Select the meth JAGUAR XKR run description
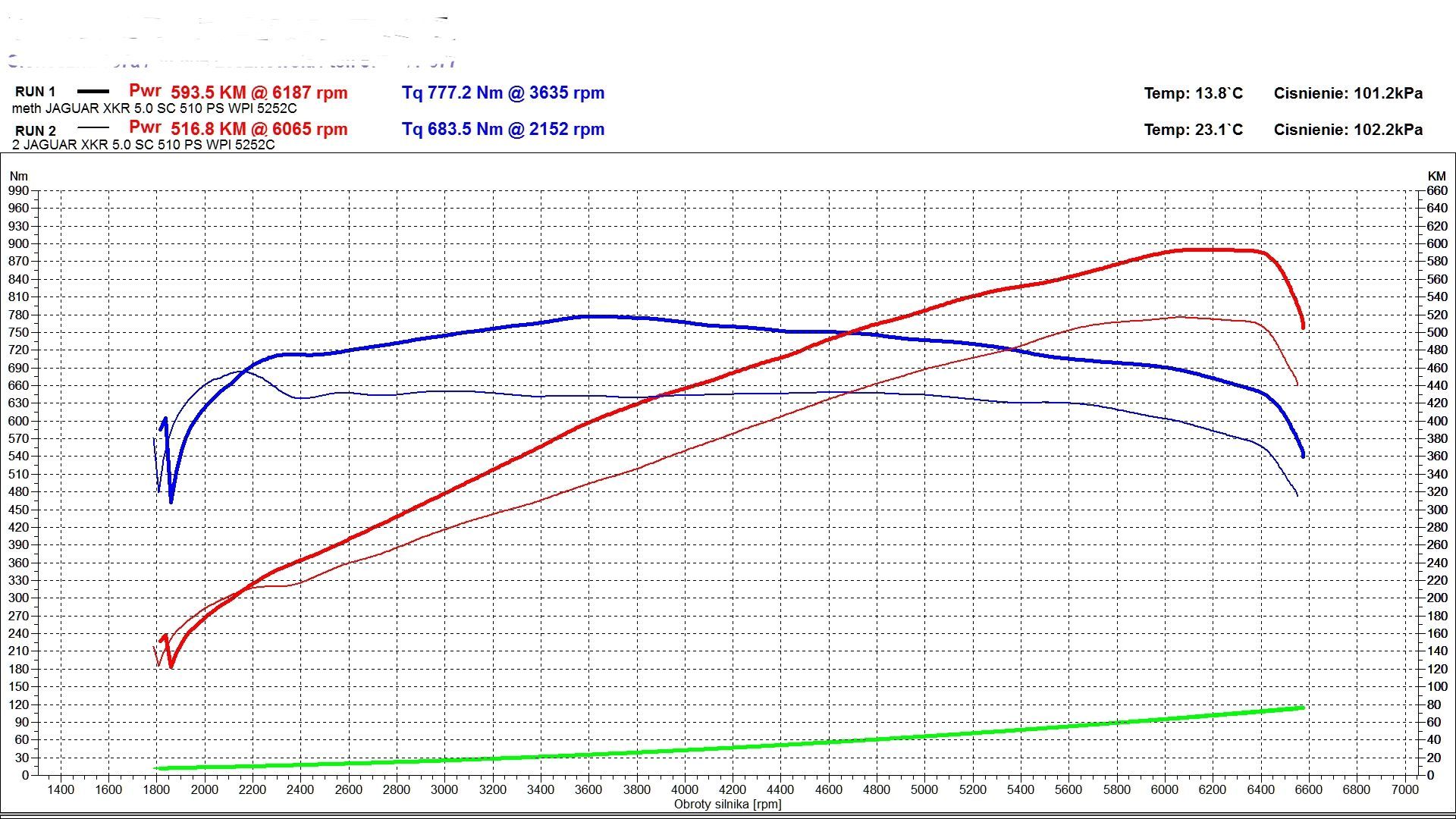This screenshot has height=819, width=1456. click(x=154, y=108)
